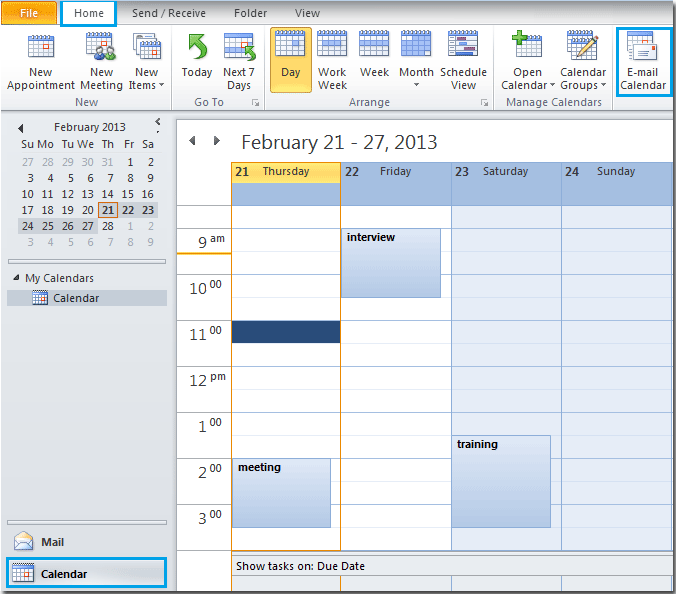
Task: Open the File tab
Action: (29, 13)
